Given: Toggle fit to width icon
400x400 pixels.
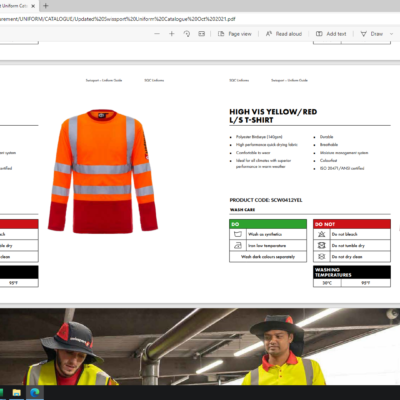Looking at the screenshot, I should pyautogui.click(x=201, y=34).
